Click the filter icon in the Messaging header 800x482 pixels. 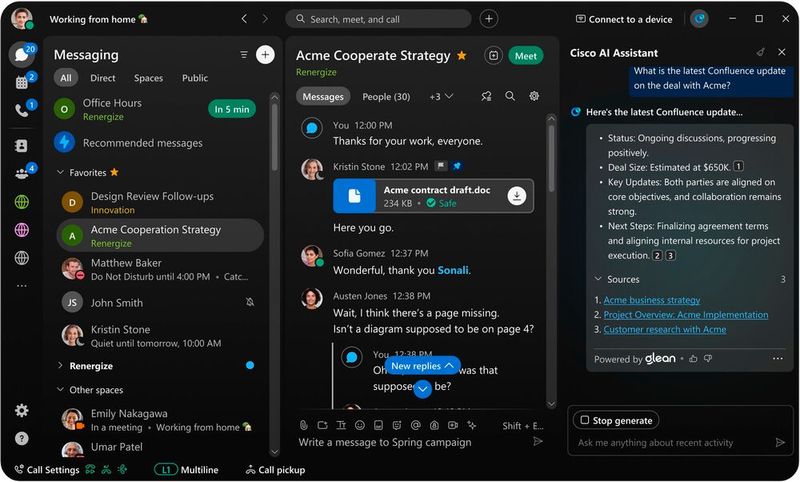[x=244, y=55]
